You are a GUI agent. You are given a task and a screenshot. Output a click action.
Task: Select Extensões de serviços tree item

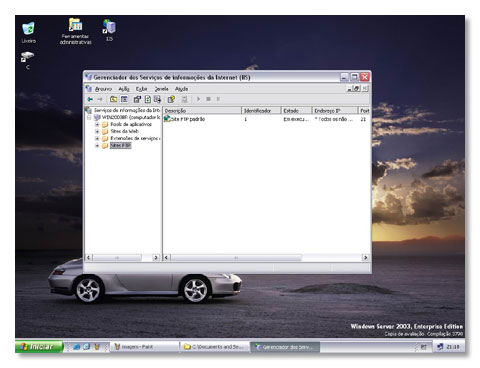135,138
